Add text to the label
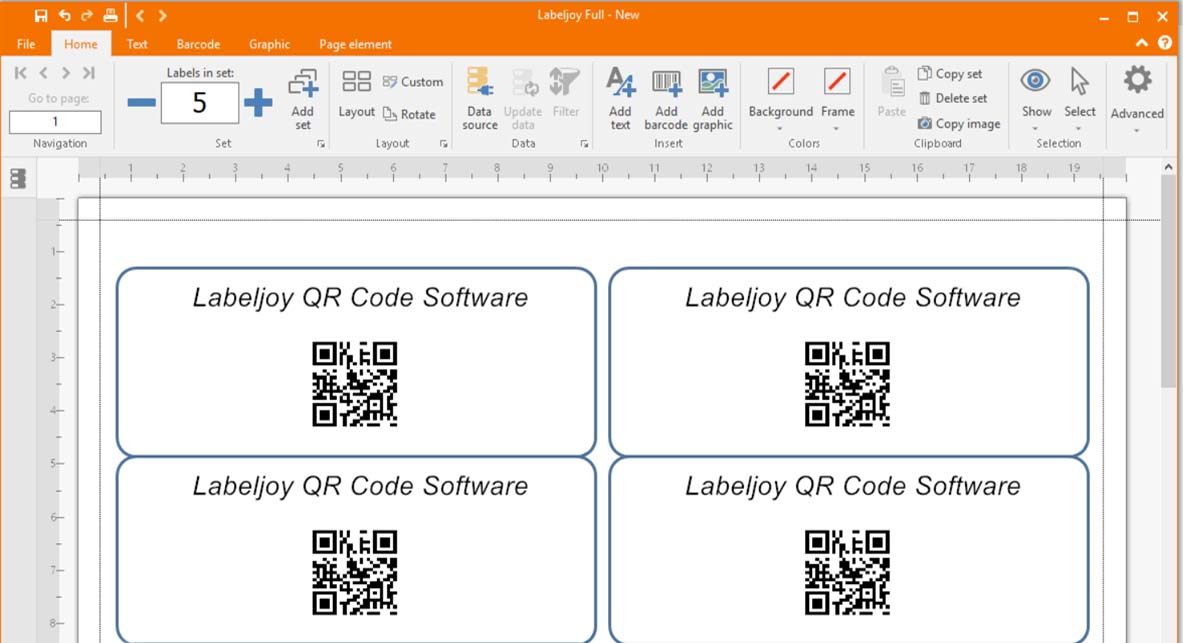Image resolution: width=1183 pixels, height=643 pixels. click(x=620, y=99)
